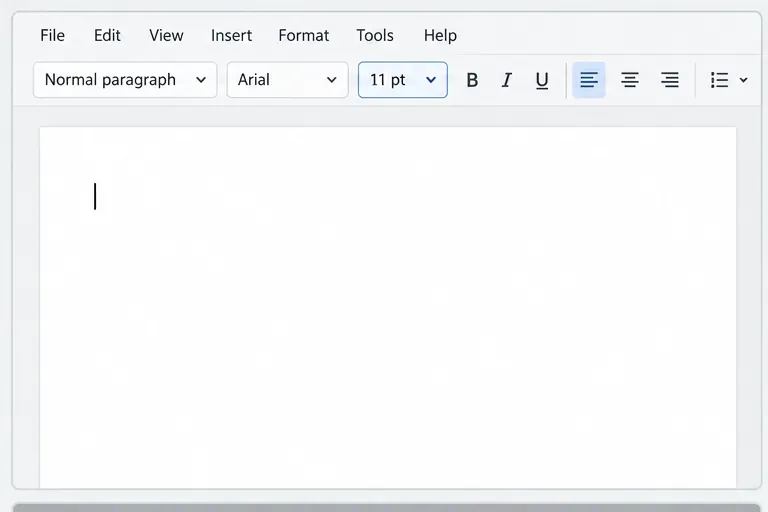The width and height of the screenshot is (768, 512).
Task: Click inside the blank document page
Action: click(x=388, y=308)
